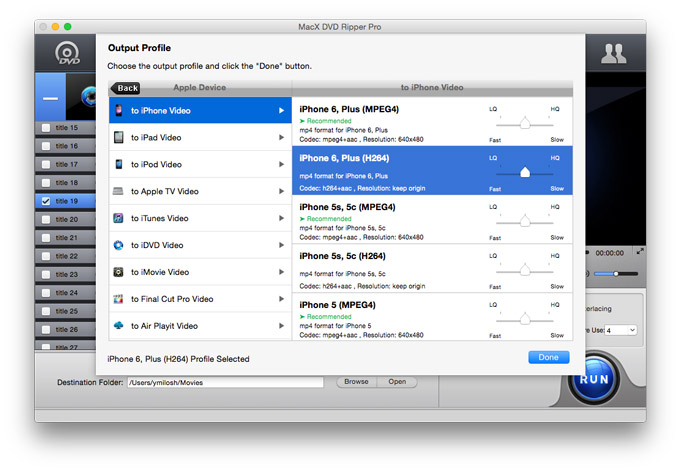
Task: Click the fullscreen expand icon in preview
Action: [640, 251]
